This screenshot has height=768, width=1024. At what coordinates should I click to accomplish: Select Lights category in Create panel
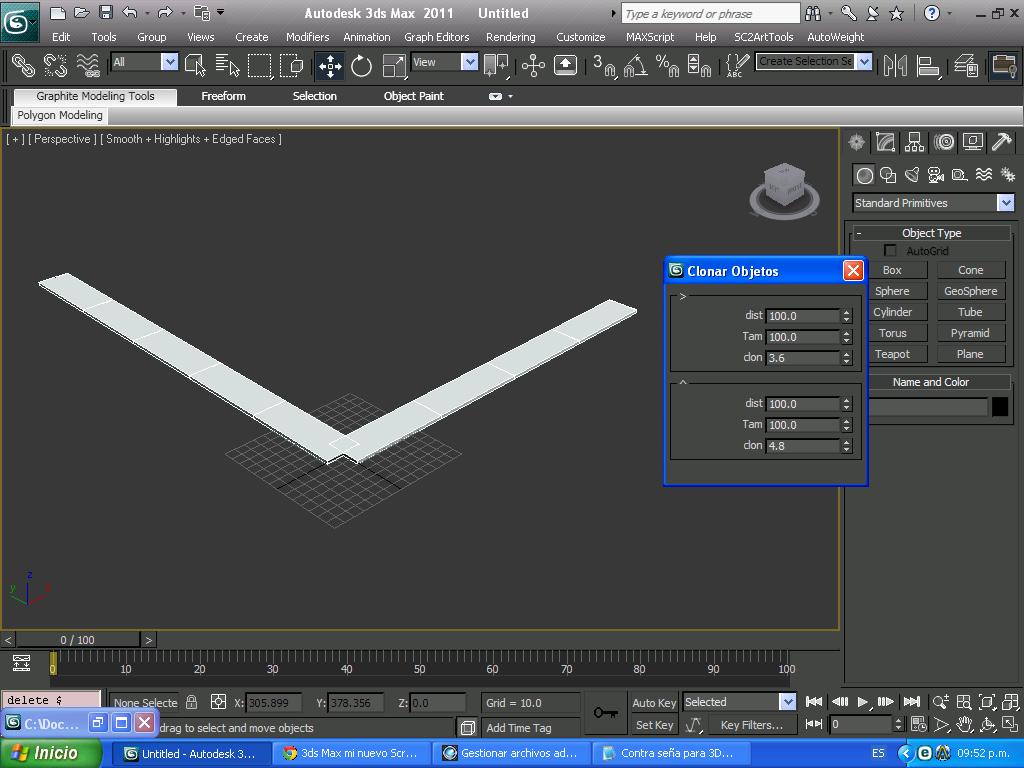912,175
